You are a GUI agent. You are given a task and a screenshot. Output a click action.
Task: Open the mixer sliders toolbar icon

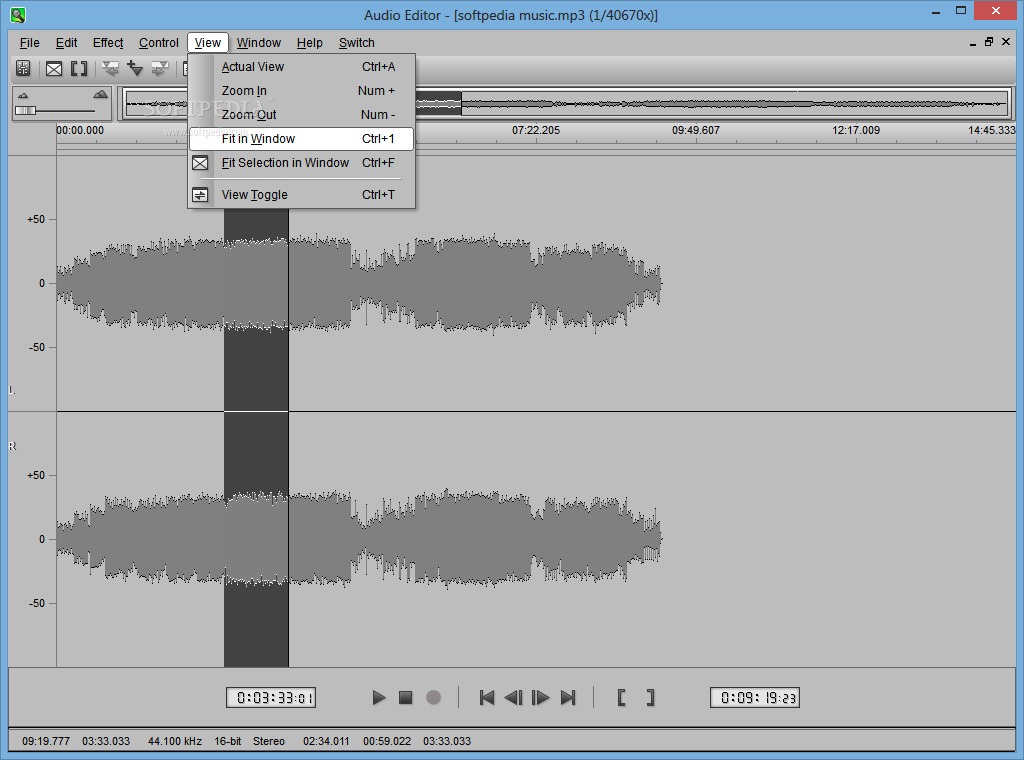pyautogui.click(x=24, y=68)
